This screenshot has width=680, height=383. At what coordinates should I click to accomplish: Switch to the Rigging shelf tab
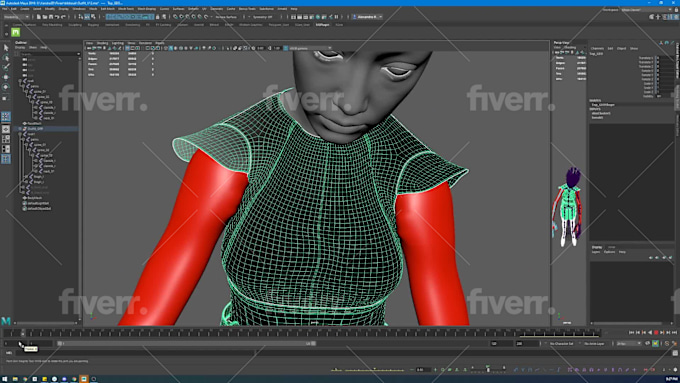point(93,25)
